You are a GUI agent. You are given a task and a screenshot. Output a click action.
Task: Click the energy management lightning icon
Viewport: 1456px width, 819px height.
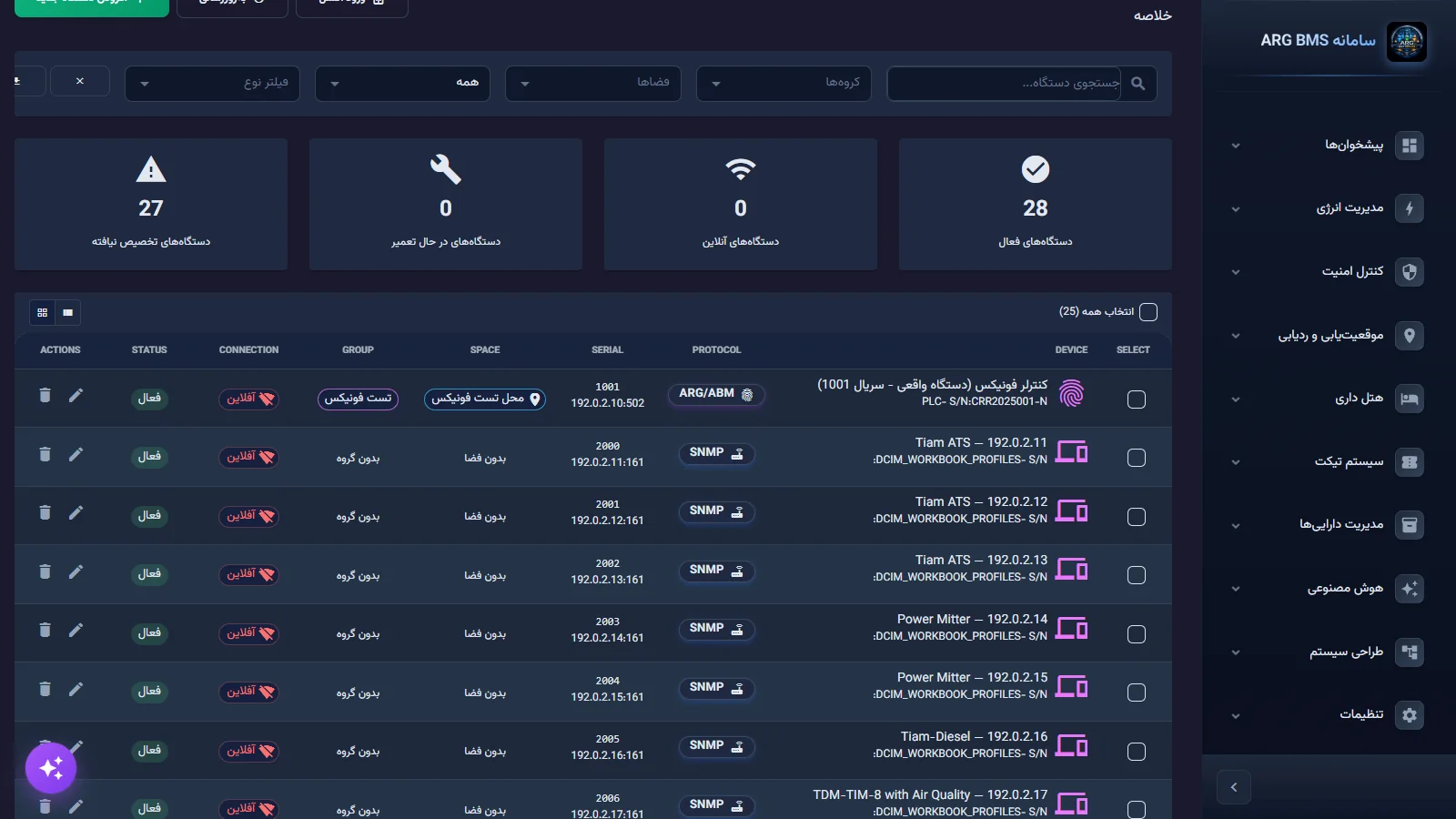(1410, 208)
